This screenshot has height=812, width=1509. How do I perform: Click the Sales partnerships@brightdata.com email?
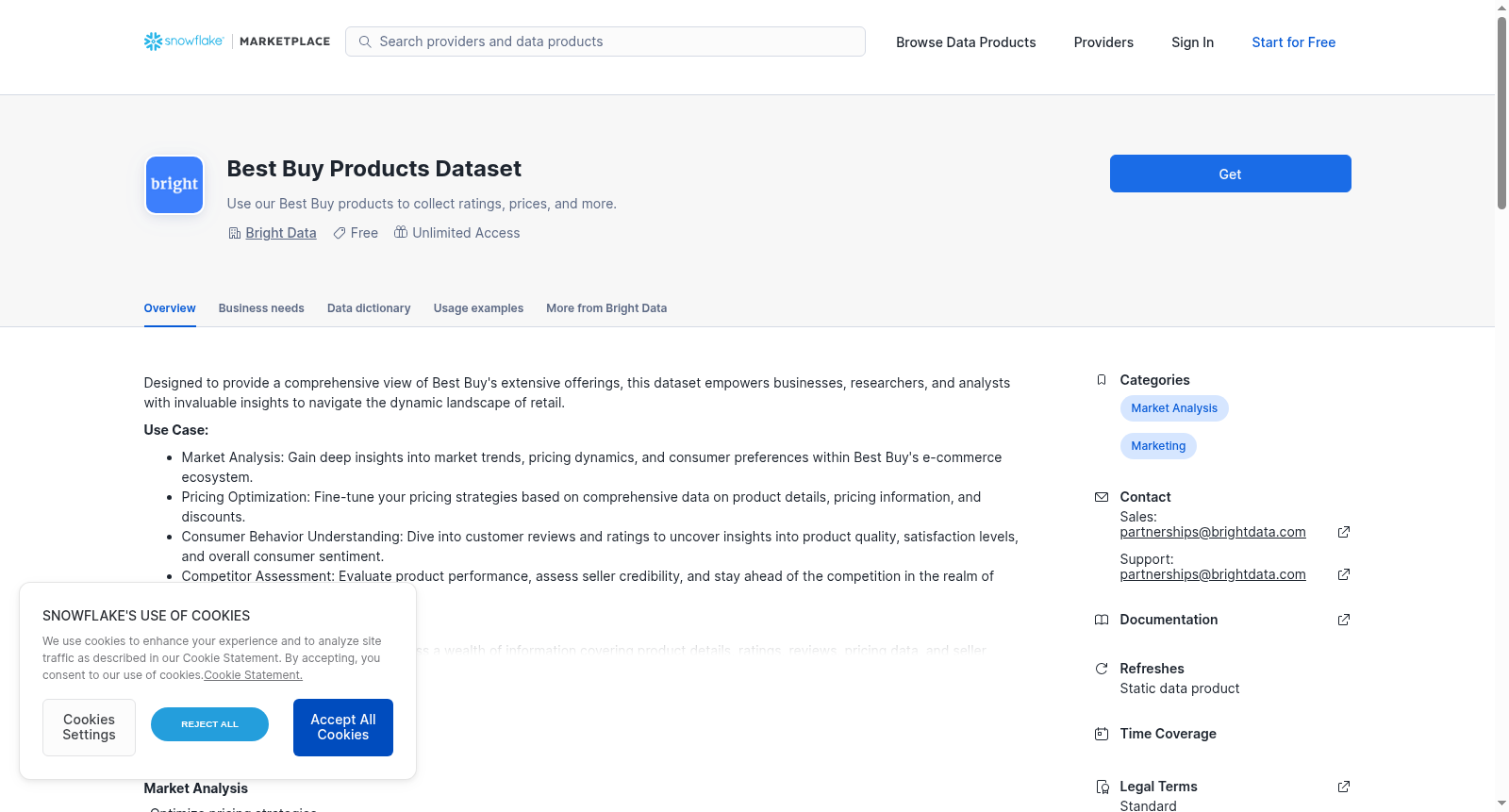coord(1213,532)
